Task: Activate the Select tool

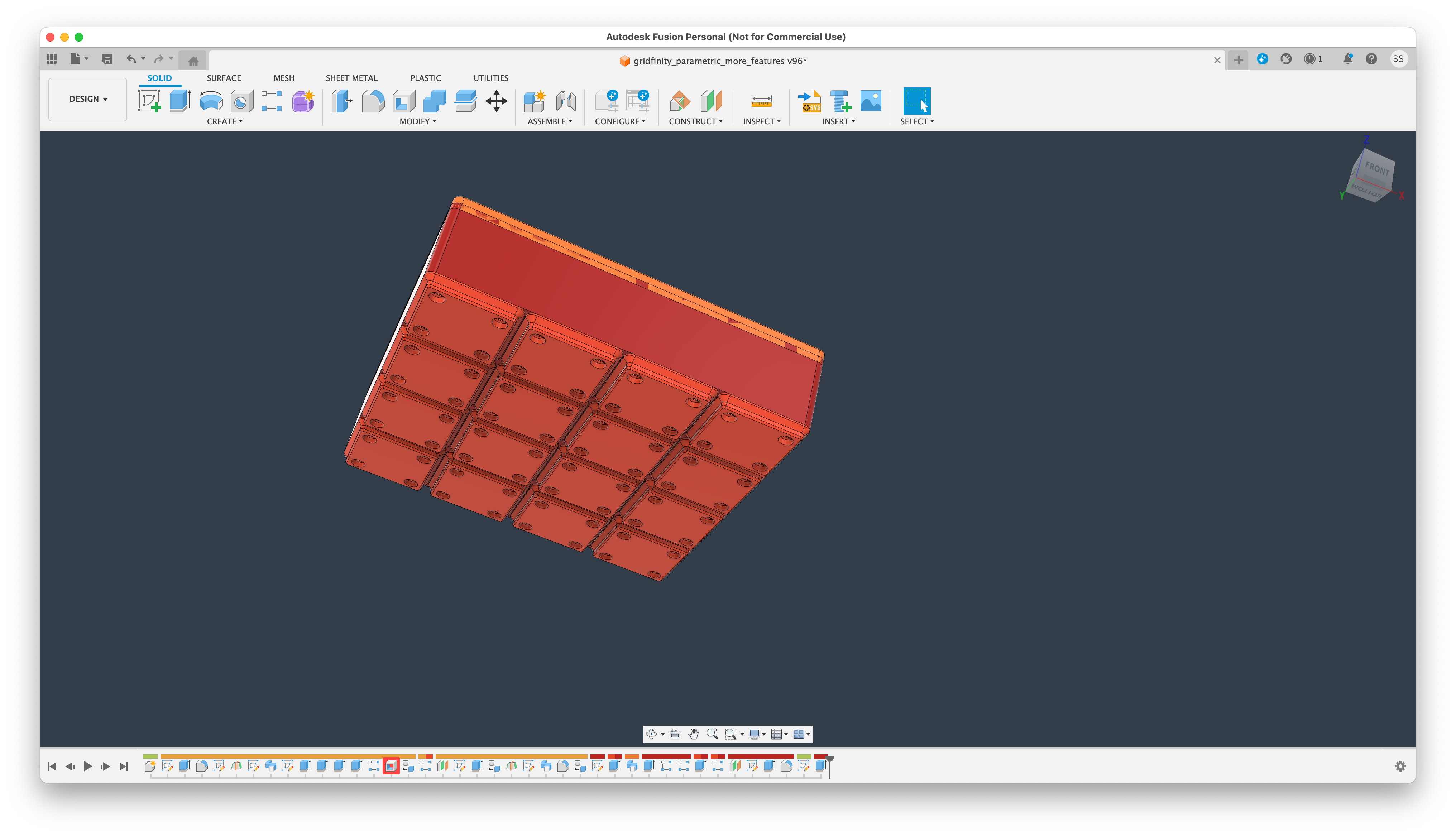Action: [917, 101]
